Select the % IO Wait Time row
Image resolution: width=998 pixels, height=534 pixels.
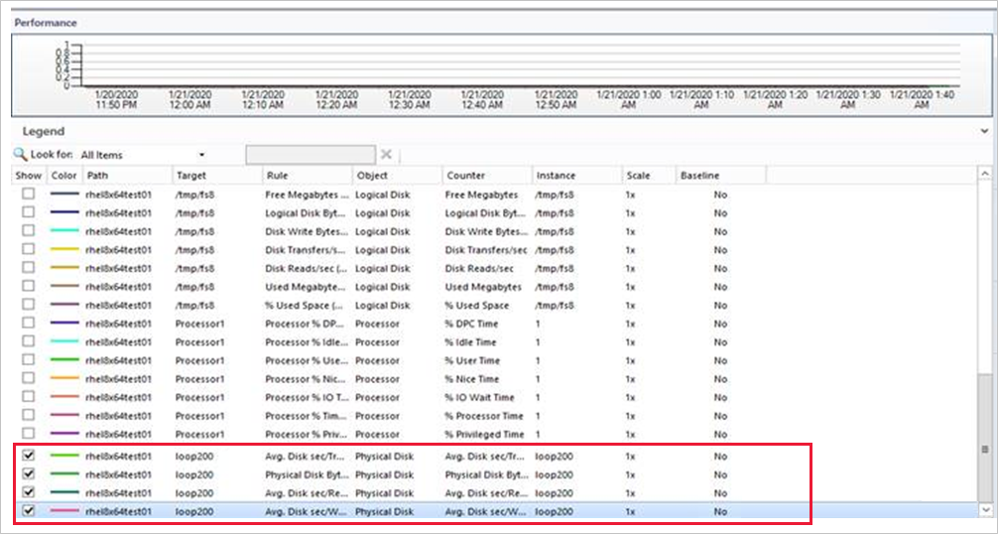pos(479,398)
